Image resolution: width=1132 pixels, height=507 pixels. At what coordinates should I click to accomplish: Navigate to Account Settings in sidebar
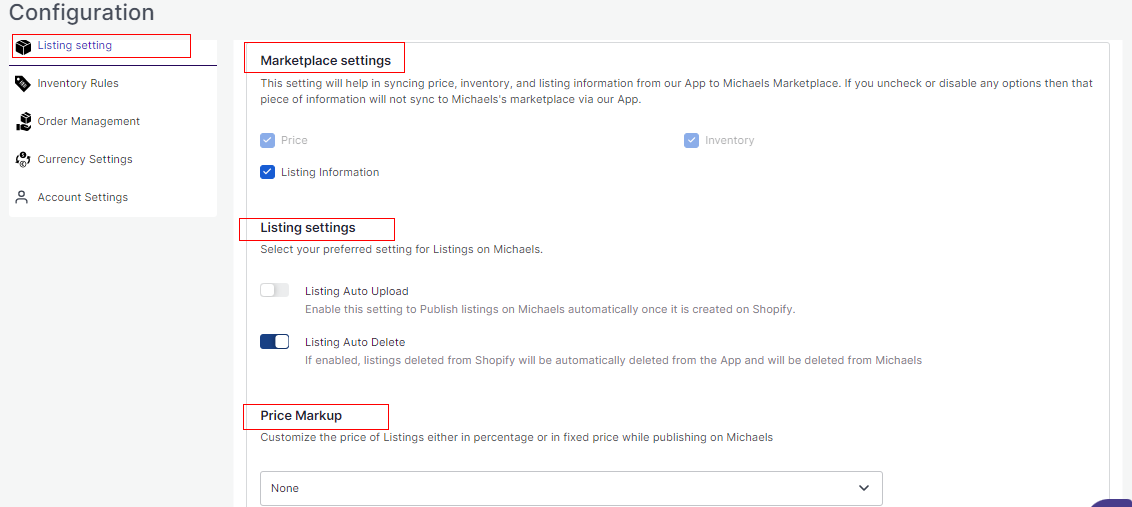83,198
